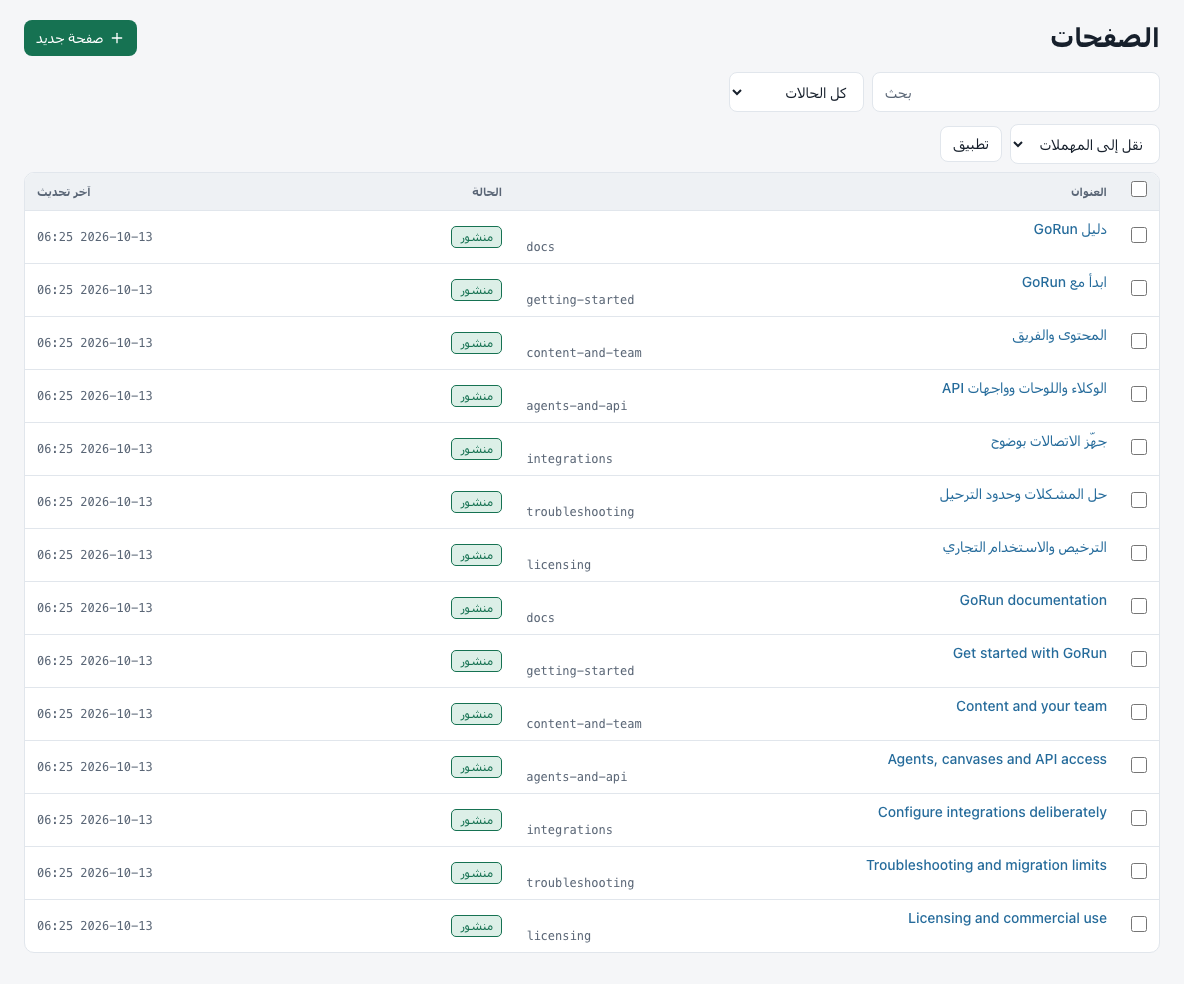
Task: Select the Content and your team checkbox
Action: click(x=1139, y=712)
